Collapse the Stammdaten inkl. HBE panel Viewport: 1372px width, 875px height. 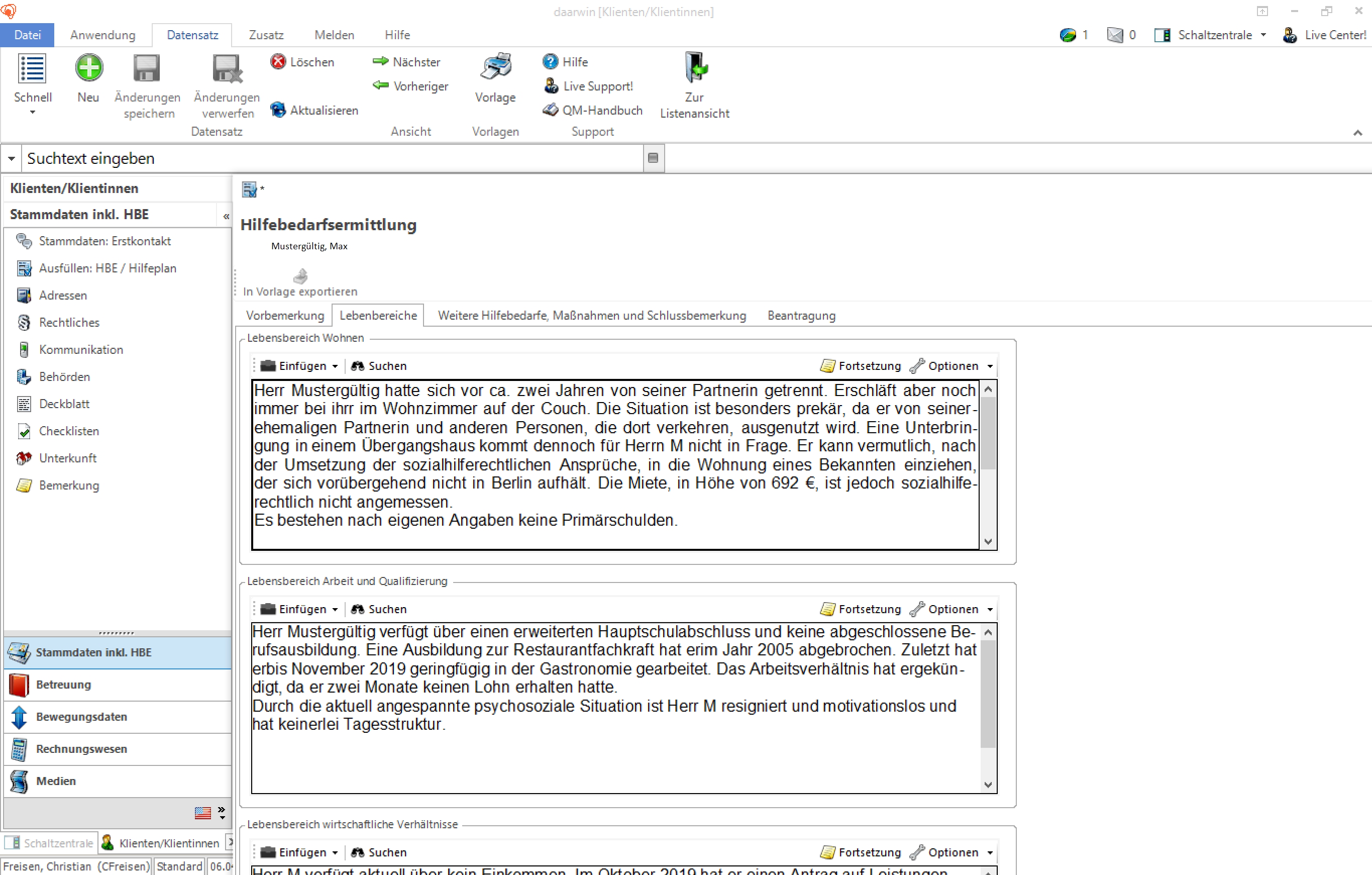pyautogui.click(x=226, y=216)
